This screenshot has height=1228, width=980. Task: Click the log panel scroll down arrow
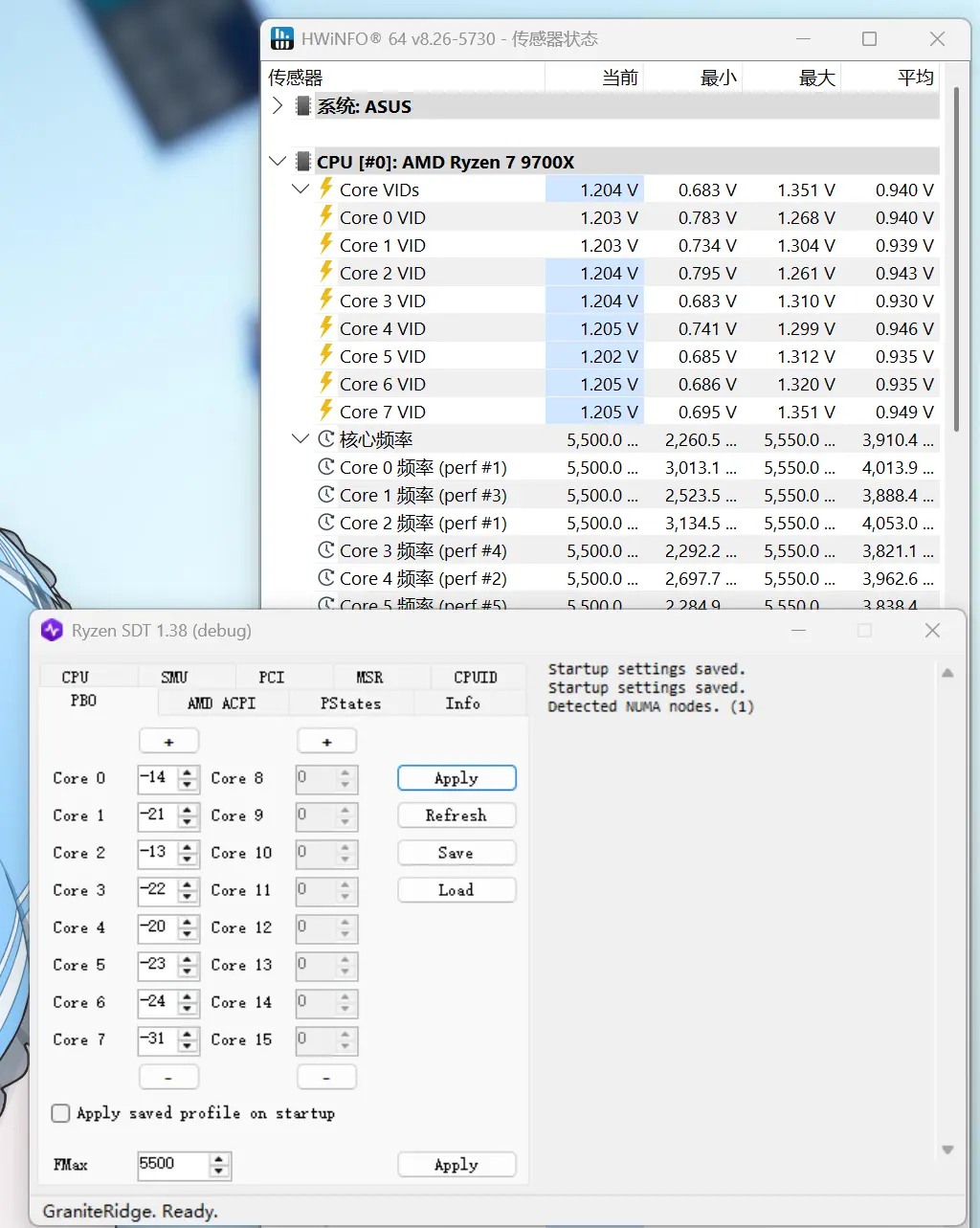947,1150
